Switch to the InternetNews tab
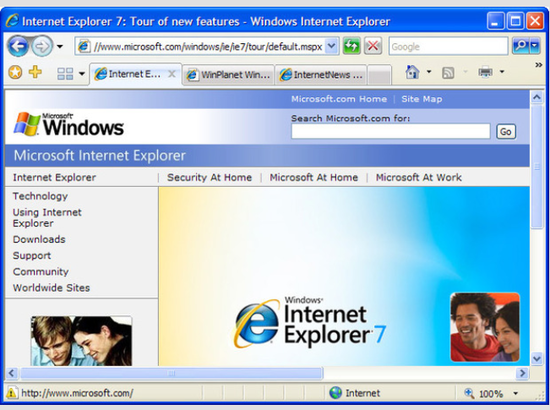The image size is (550, 410). coord(321,75)
